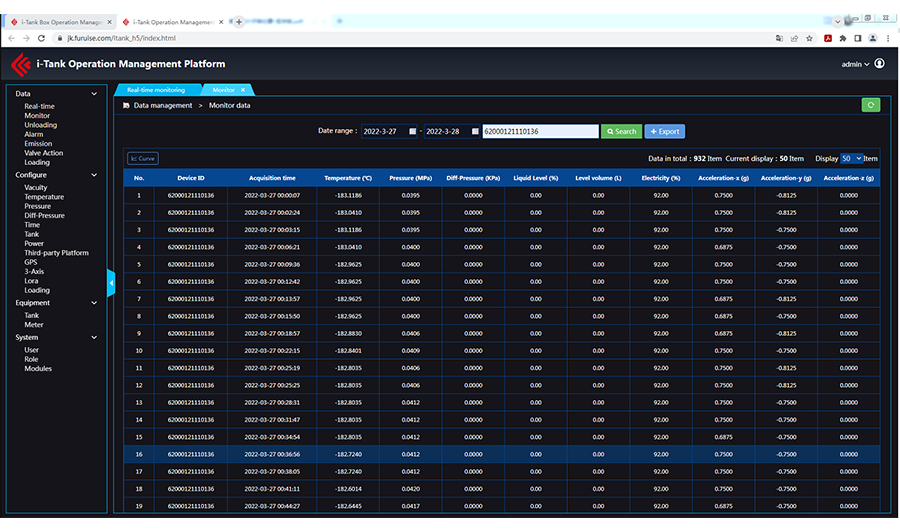Viewport: 900px width, 530px height.
Task: Click the start date field 2022-3-27
Action: click(x=389, y=131)
